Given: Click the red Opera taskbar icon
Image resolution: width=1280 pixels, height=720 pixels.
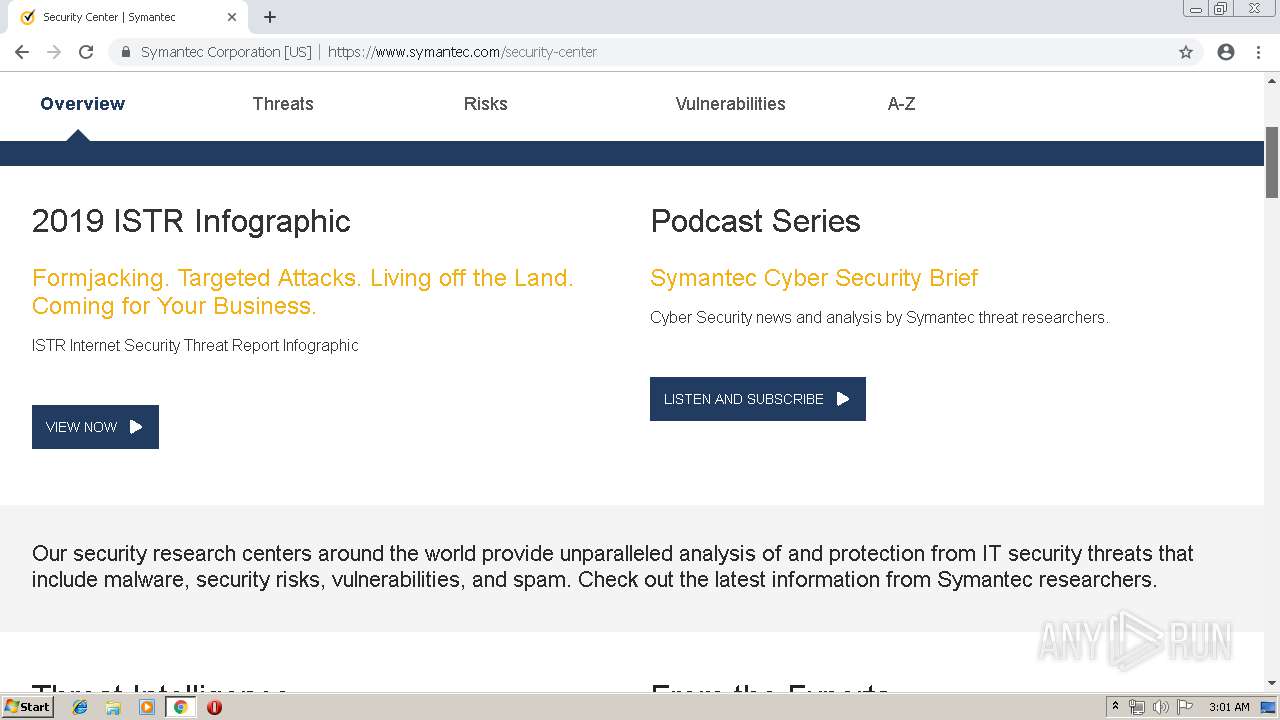Looking at the screenshot, I should [x=214, y=707].
